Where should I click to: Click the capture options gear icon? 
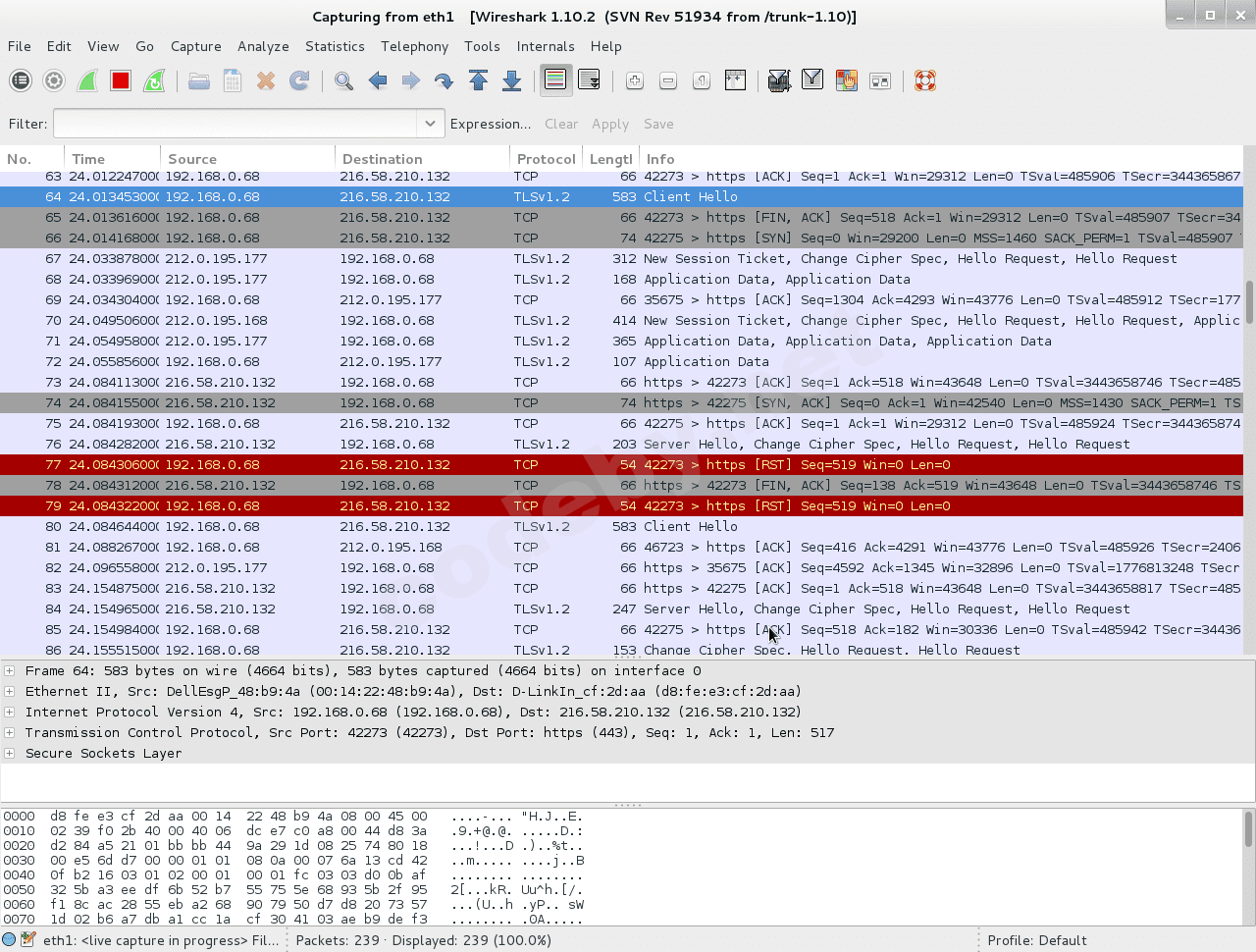pos(54,80)
